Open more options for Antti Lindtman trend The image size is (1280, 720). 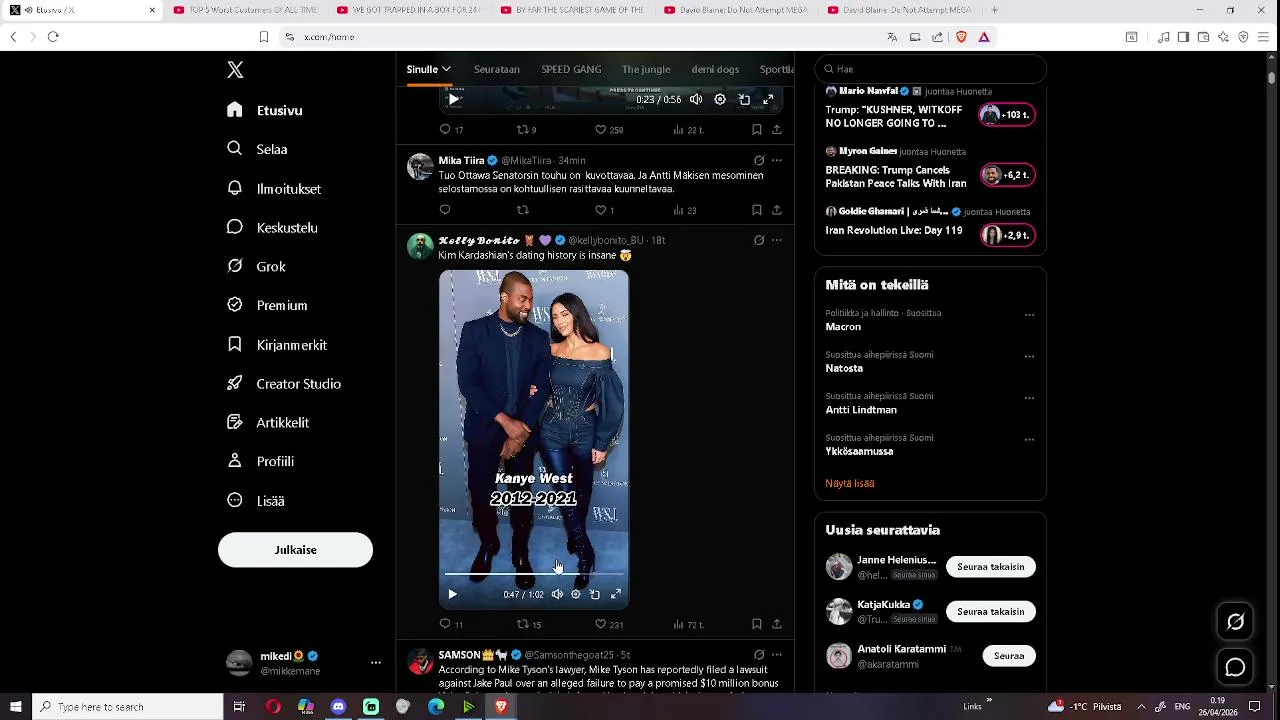(1029, 398)
